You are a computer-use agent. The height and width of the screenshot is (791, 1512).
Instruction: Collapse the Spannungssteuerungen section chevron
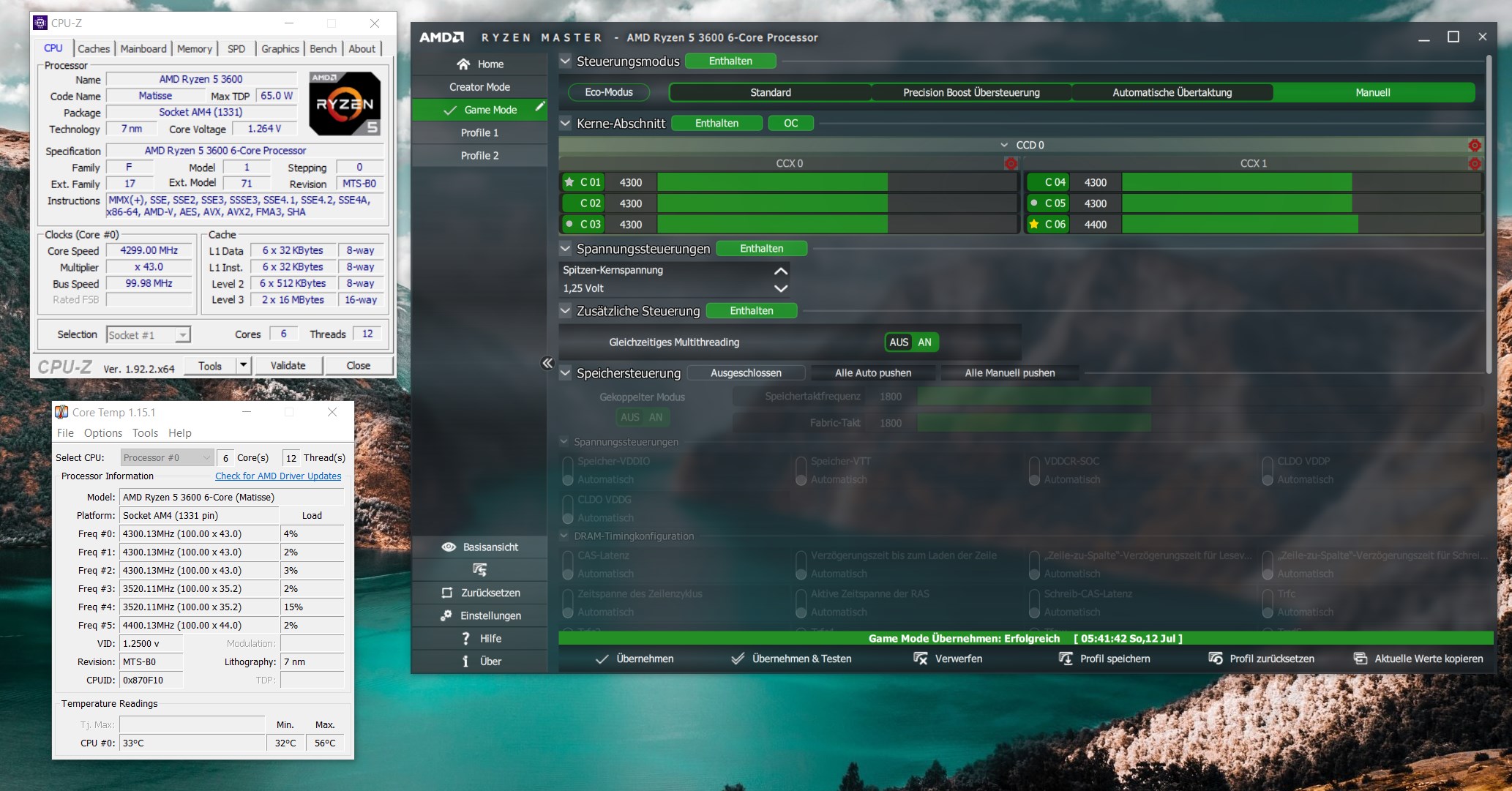[565, 248]
